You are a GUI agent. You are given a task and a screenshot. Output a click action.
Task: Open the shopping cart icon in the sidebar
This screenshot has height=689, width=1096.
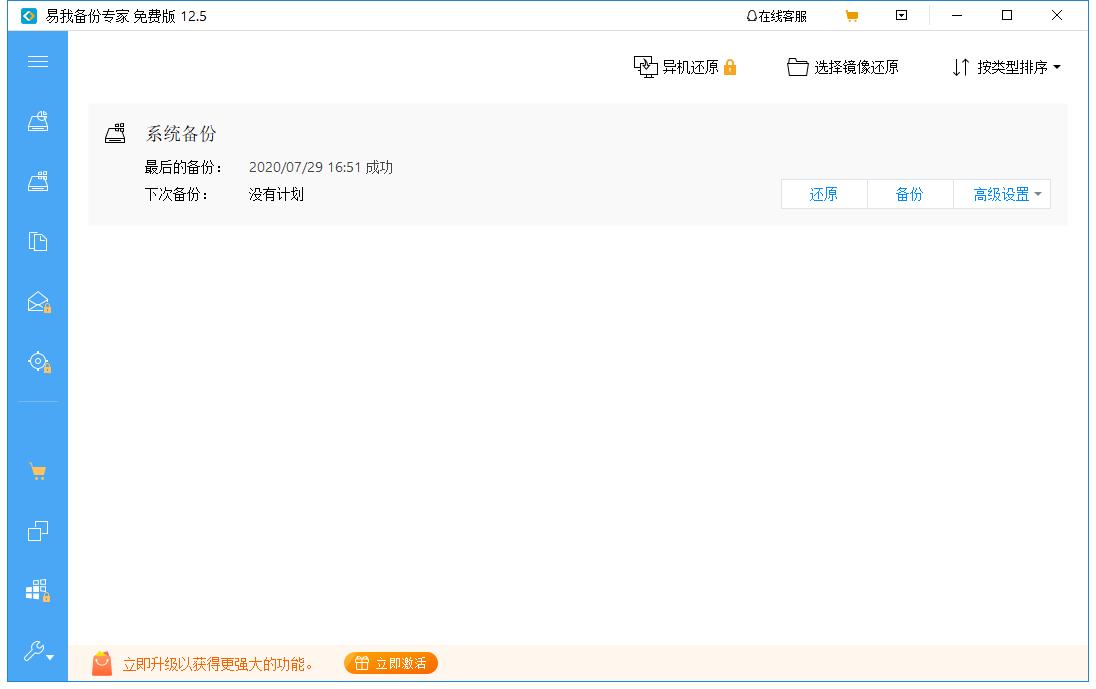tap(38, 470)
